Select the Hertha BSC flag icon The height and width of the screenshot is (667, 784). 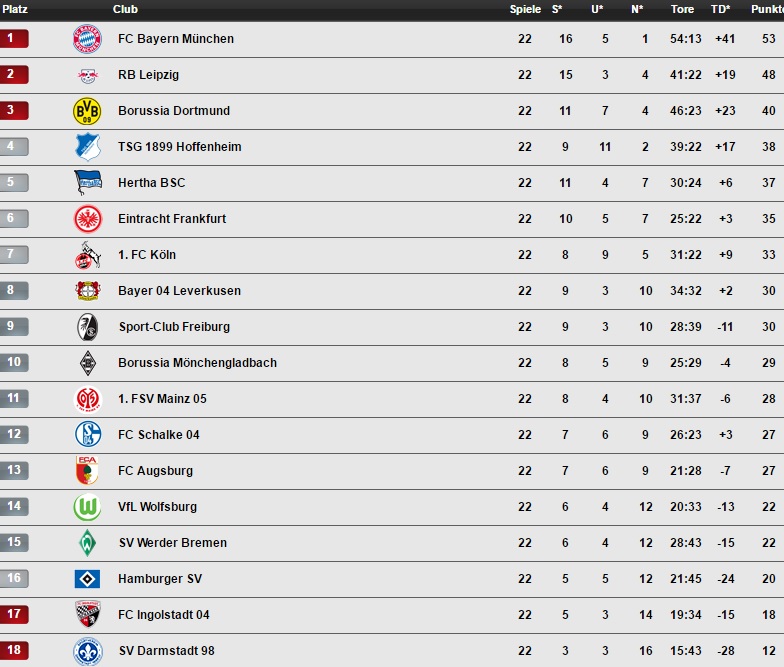(x=88, y=183)
